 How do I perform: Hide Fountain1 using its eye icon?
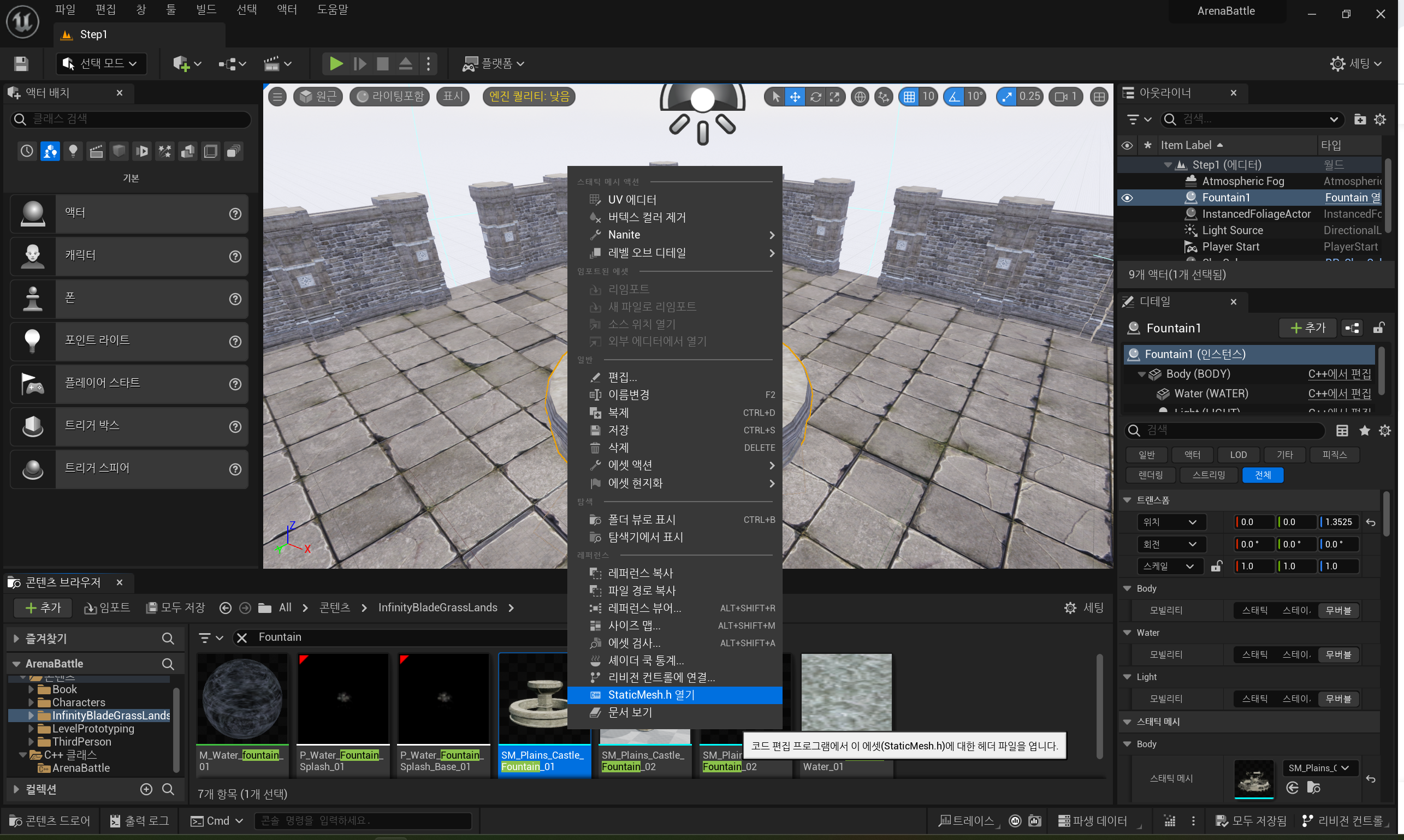[1127, 198]
